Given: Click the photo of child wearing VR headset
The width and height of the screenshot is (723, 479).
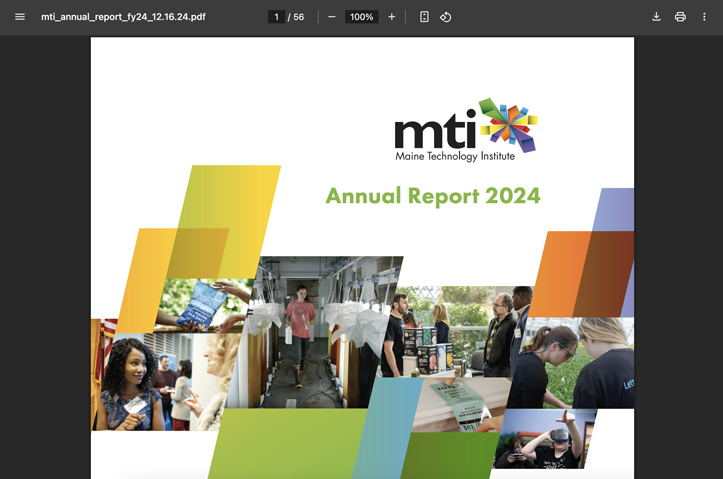Looking at the screenshot, I should click(544, 438).
